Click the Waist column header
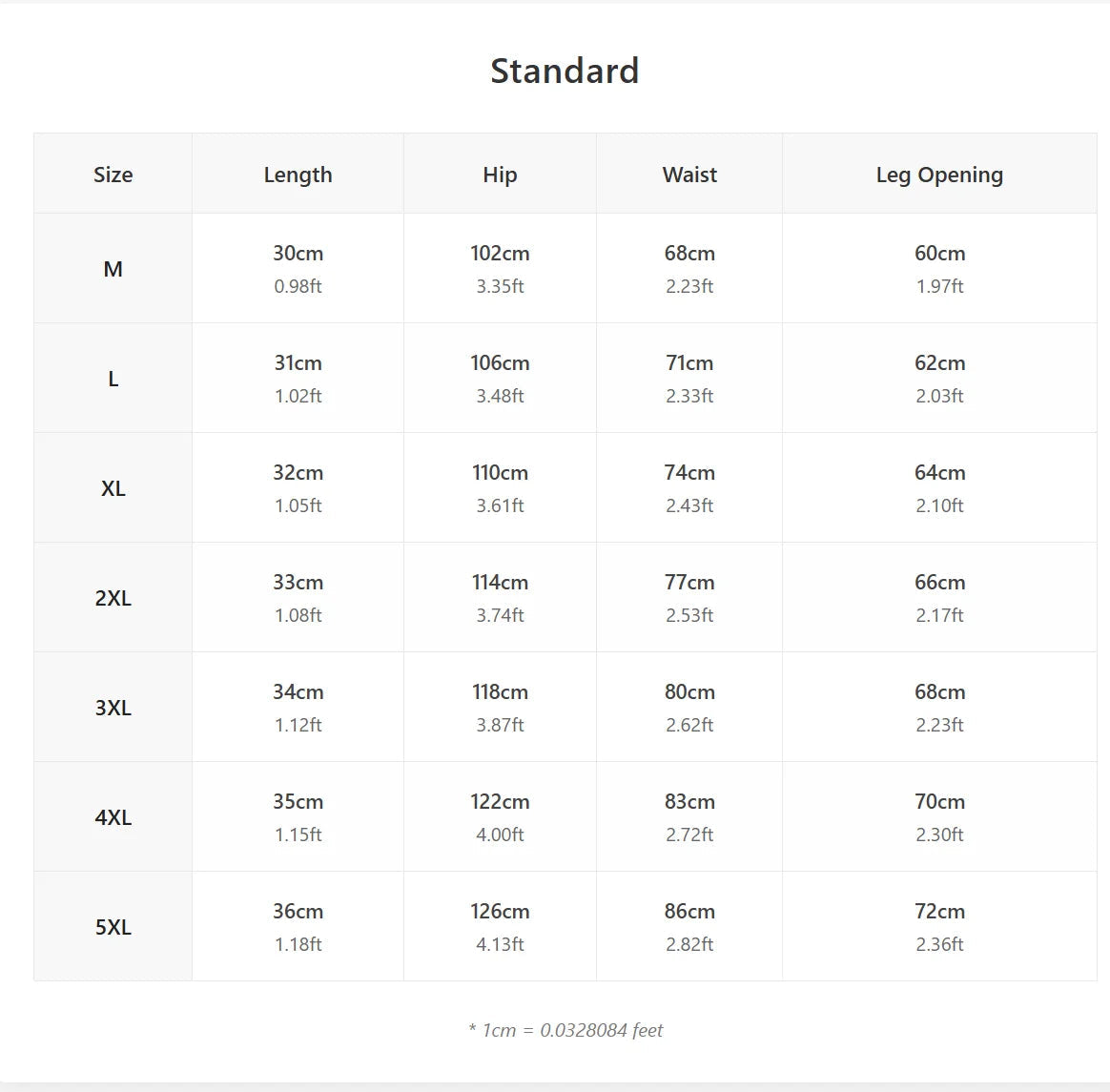This screenshot has width=1110, height=1092. 689,175
